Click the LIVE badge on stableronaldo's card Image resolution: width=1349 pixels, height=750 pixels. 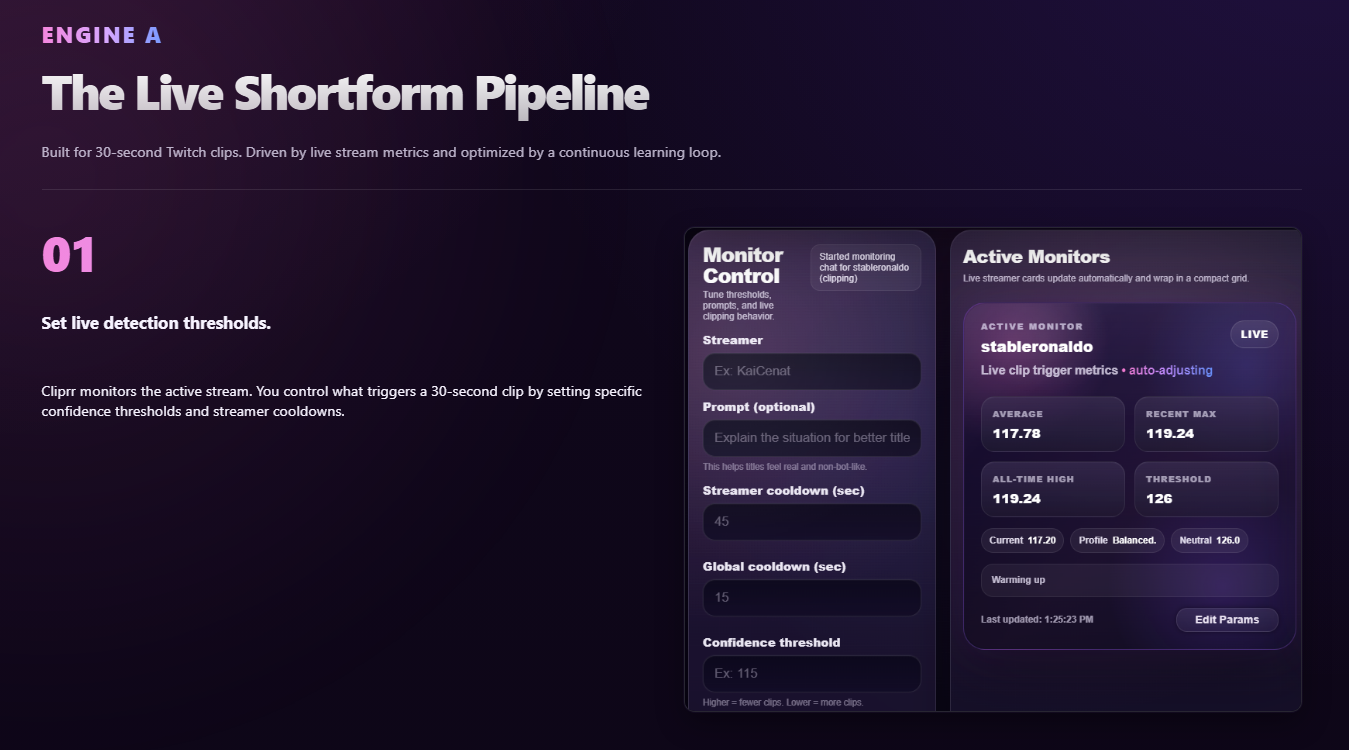pos(1253,334)
